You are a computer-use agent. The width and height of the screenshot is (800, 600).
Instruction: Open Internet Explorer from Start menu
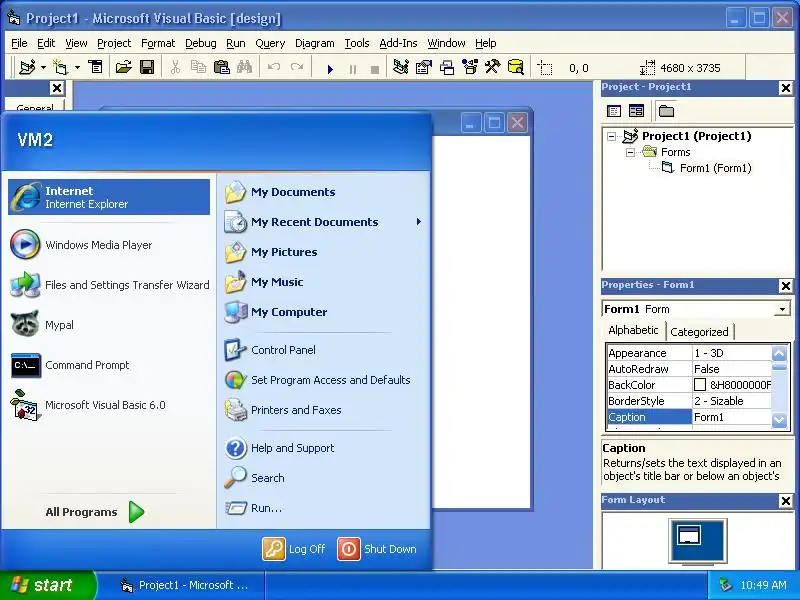(109, 197)
